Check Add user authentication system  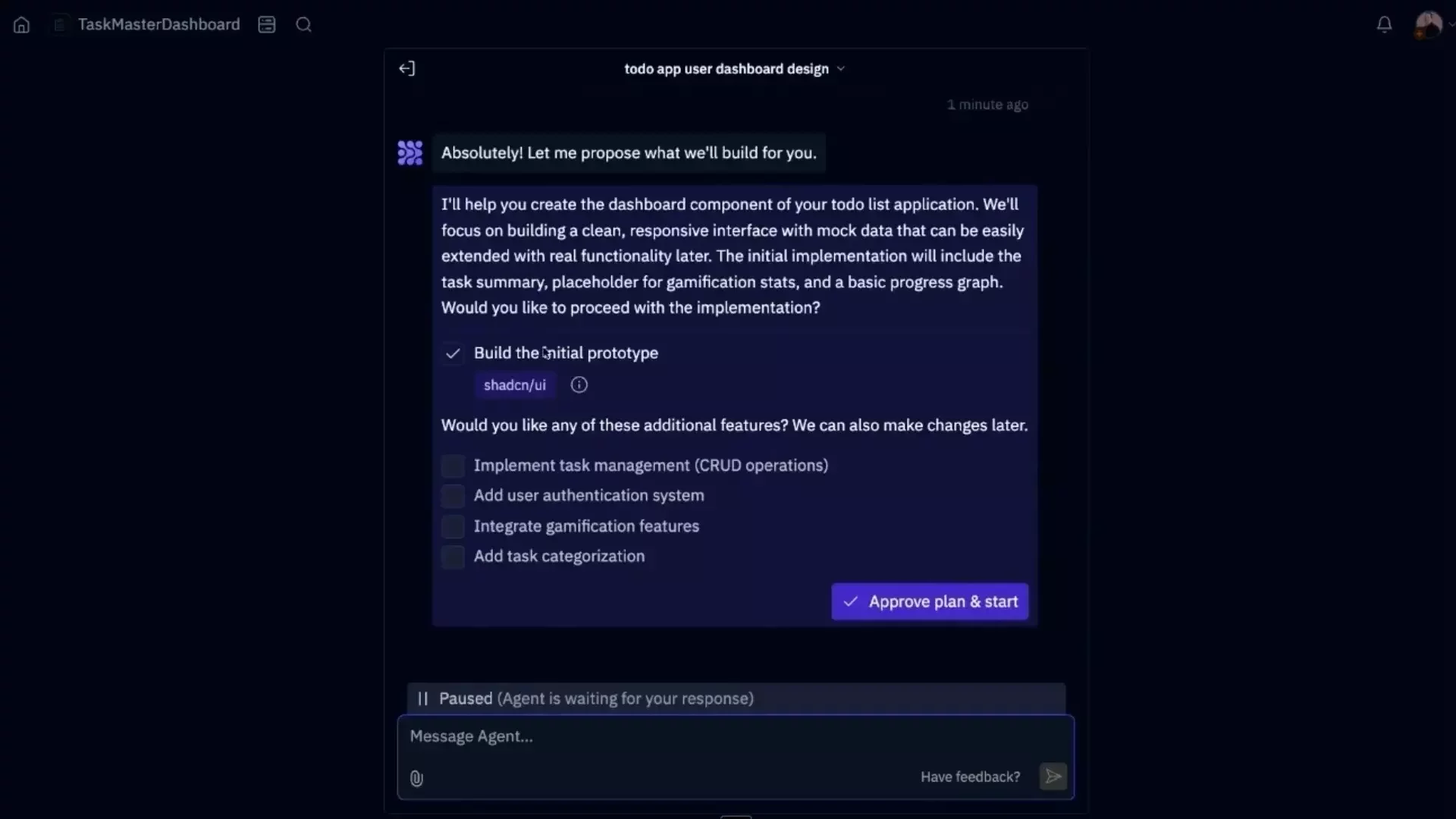click(x=453, y=496)
